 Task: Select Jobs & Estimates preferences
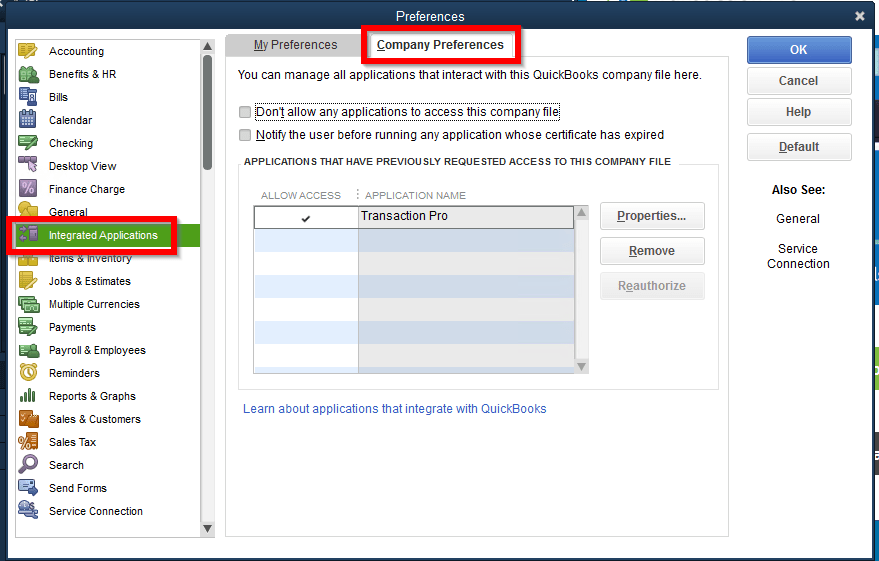pos(90,281)
